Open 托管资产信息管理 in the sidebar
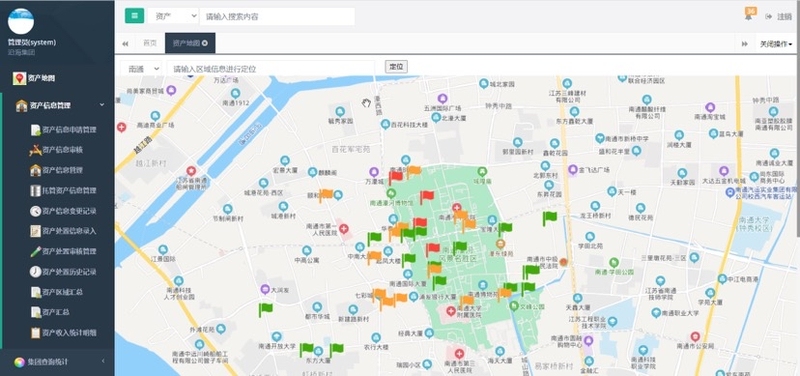 (x=63, y=191)
